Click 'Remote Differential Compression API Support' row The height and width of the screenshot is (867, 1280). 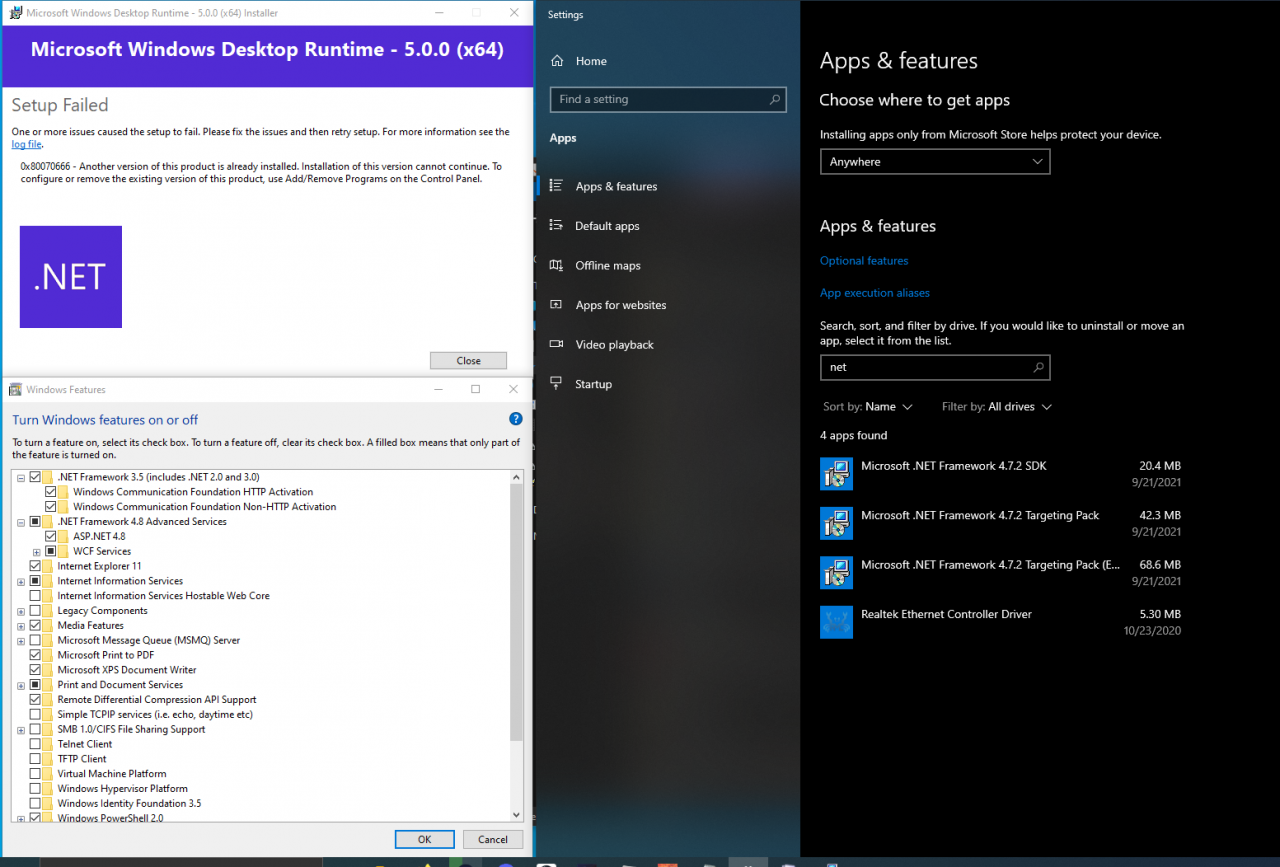[157, 700]
